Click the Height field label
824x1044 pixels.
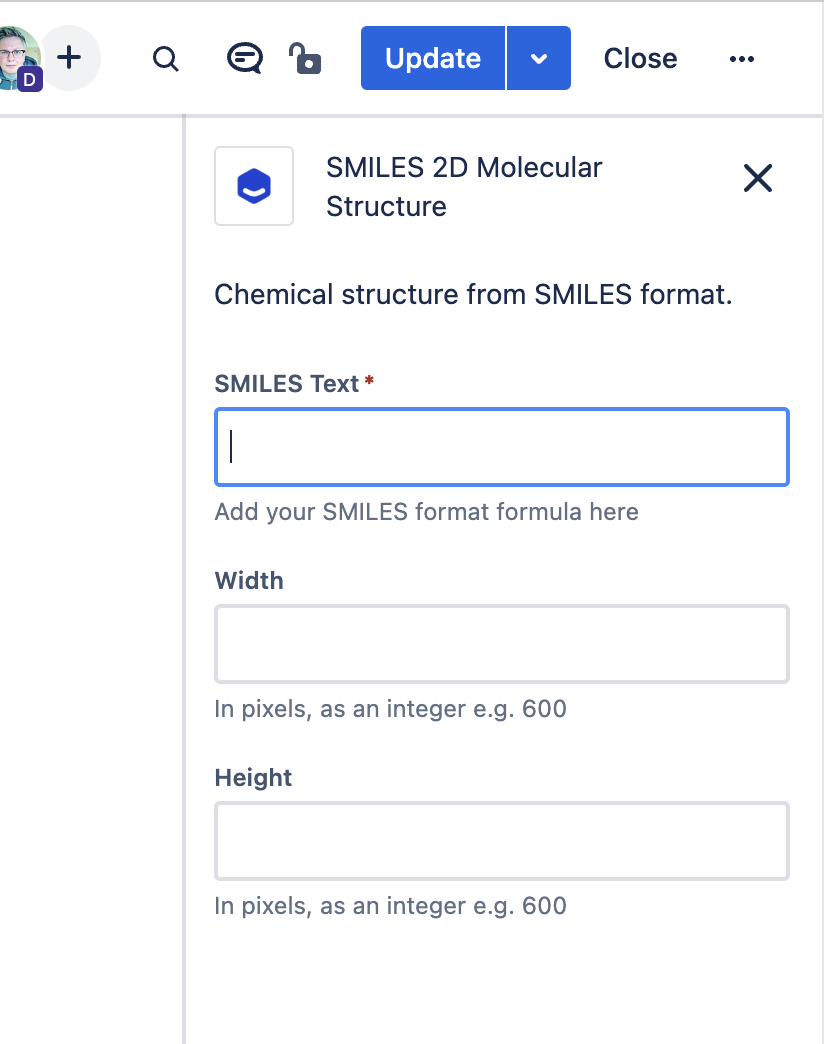pyautogui.click(x=252, y=777)
